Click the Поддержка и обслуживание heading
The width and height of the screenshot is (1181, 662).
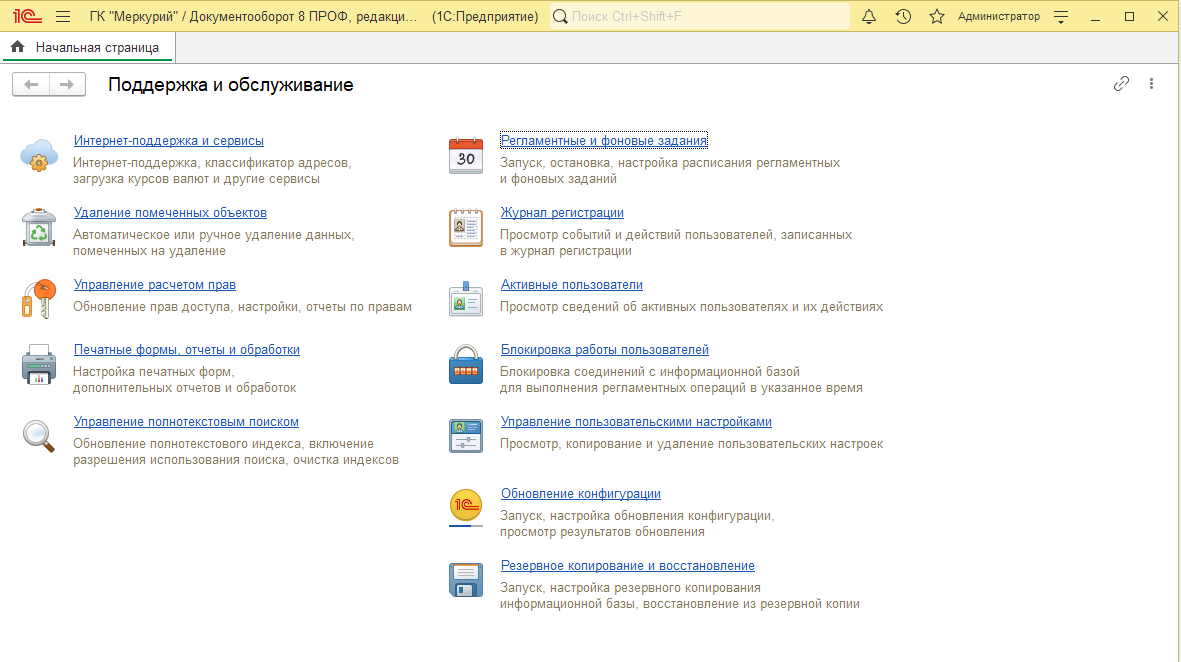(230, 84)
